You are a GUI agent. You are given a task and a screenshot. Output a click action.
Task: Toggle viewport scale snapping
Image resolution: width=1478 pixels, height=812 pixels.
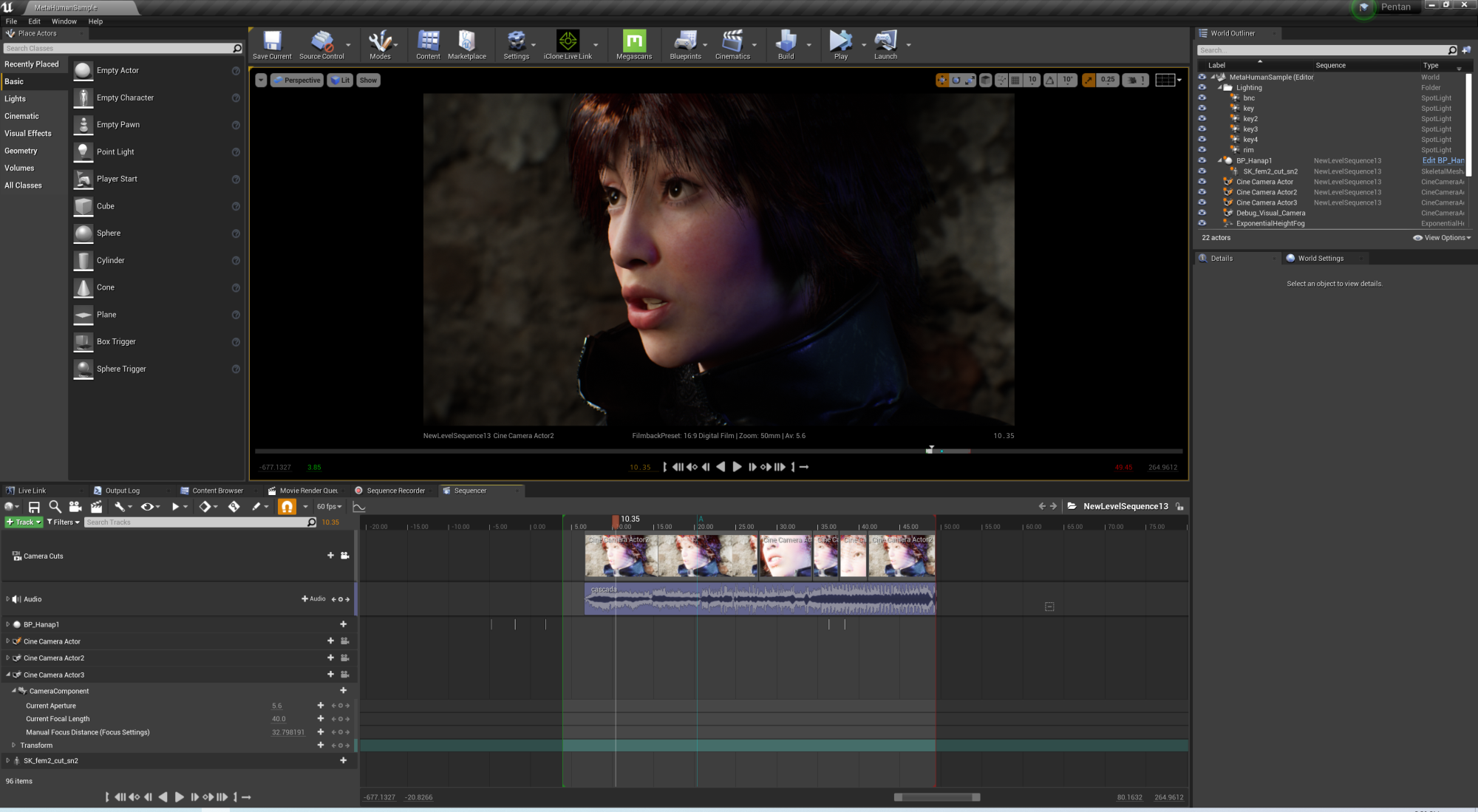pyautogui.click(x=1089, y=80)
